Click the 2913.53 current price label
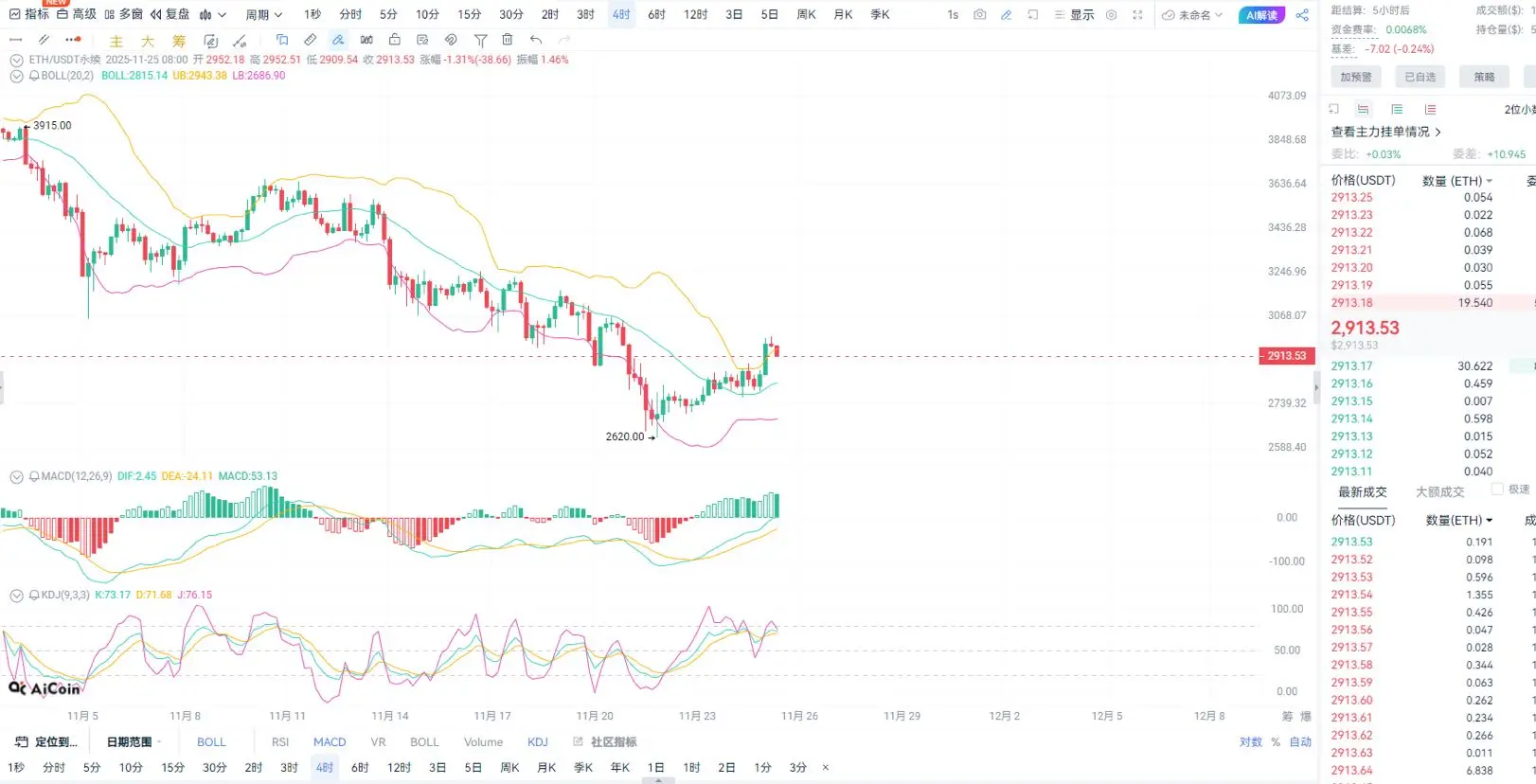Screen dimensions: 1536x784 point(1287,356)
